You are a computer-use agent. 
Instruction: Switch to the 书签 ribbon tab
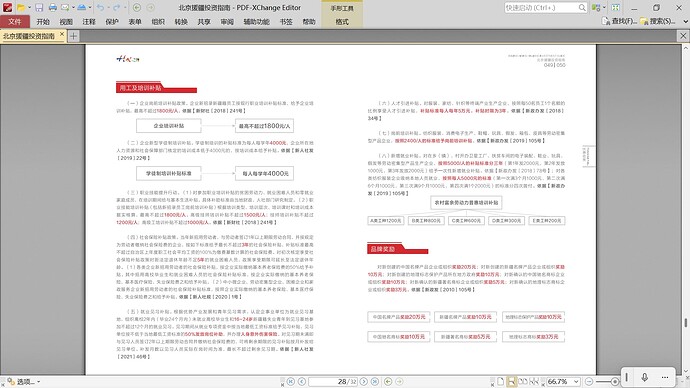(286, 22)
